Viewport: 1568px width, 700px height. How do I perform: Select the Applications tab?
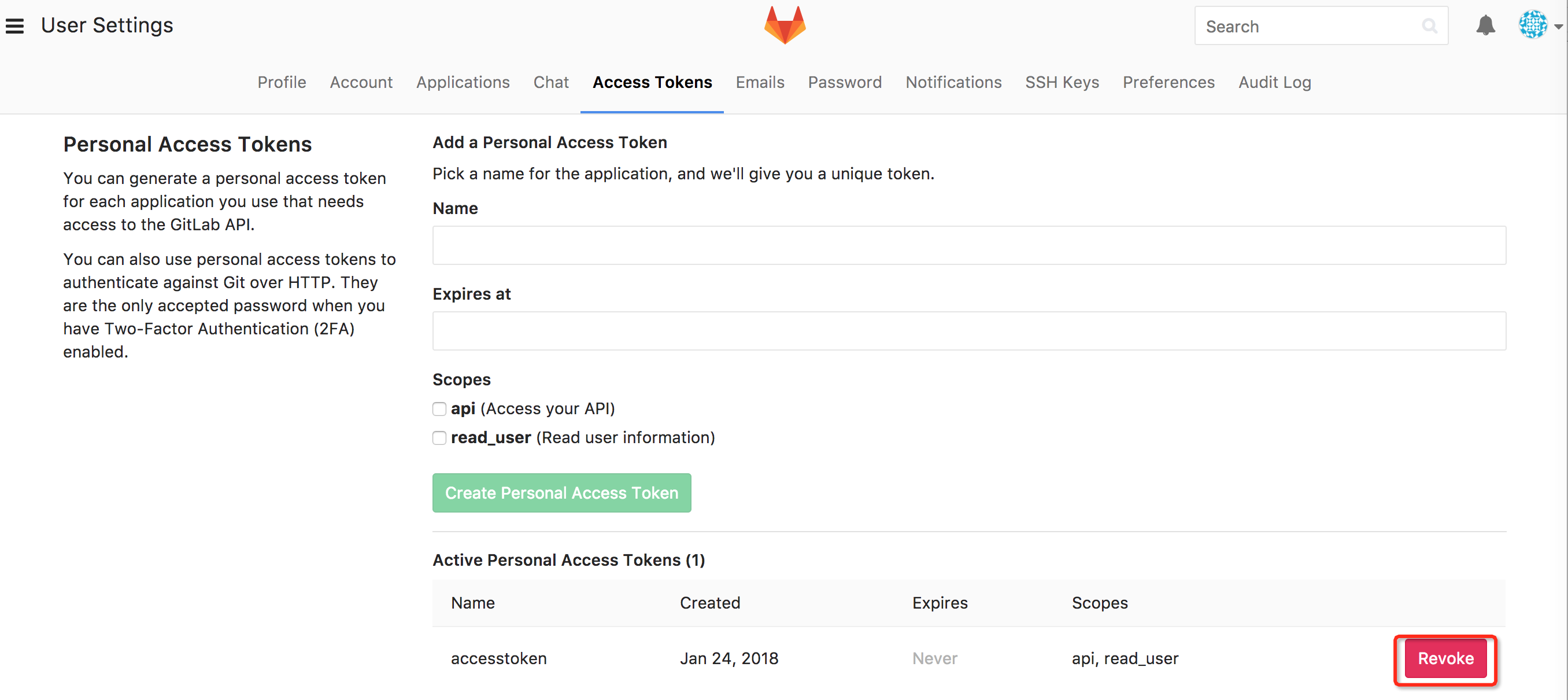(463, 82)
